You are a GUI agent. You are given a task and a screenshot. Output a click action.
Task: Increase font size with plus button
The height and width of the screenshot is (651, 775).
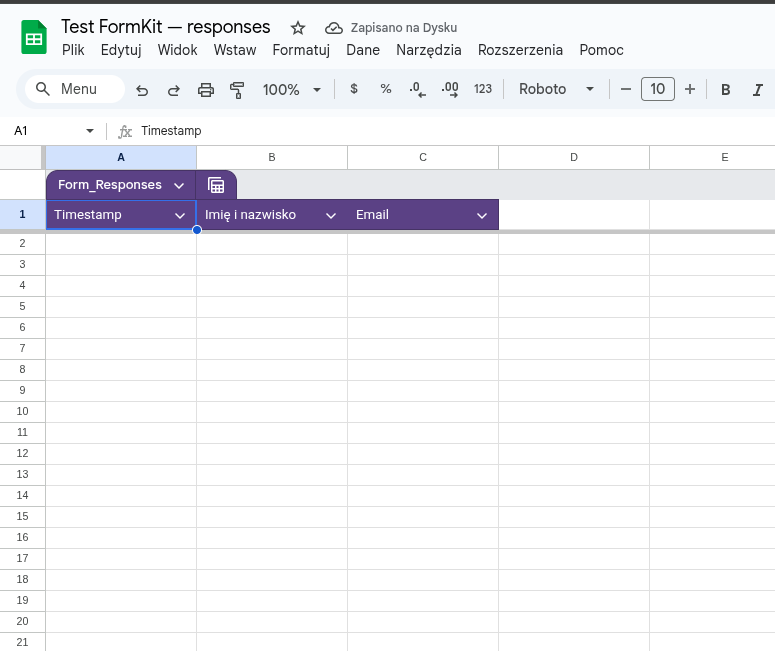coord(690,89)
